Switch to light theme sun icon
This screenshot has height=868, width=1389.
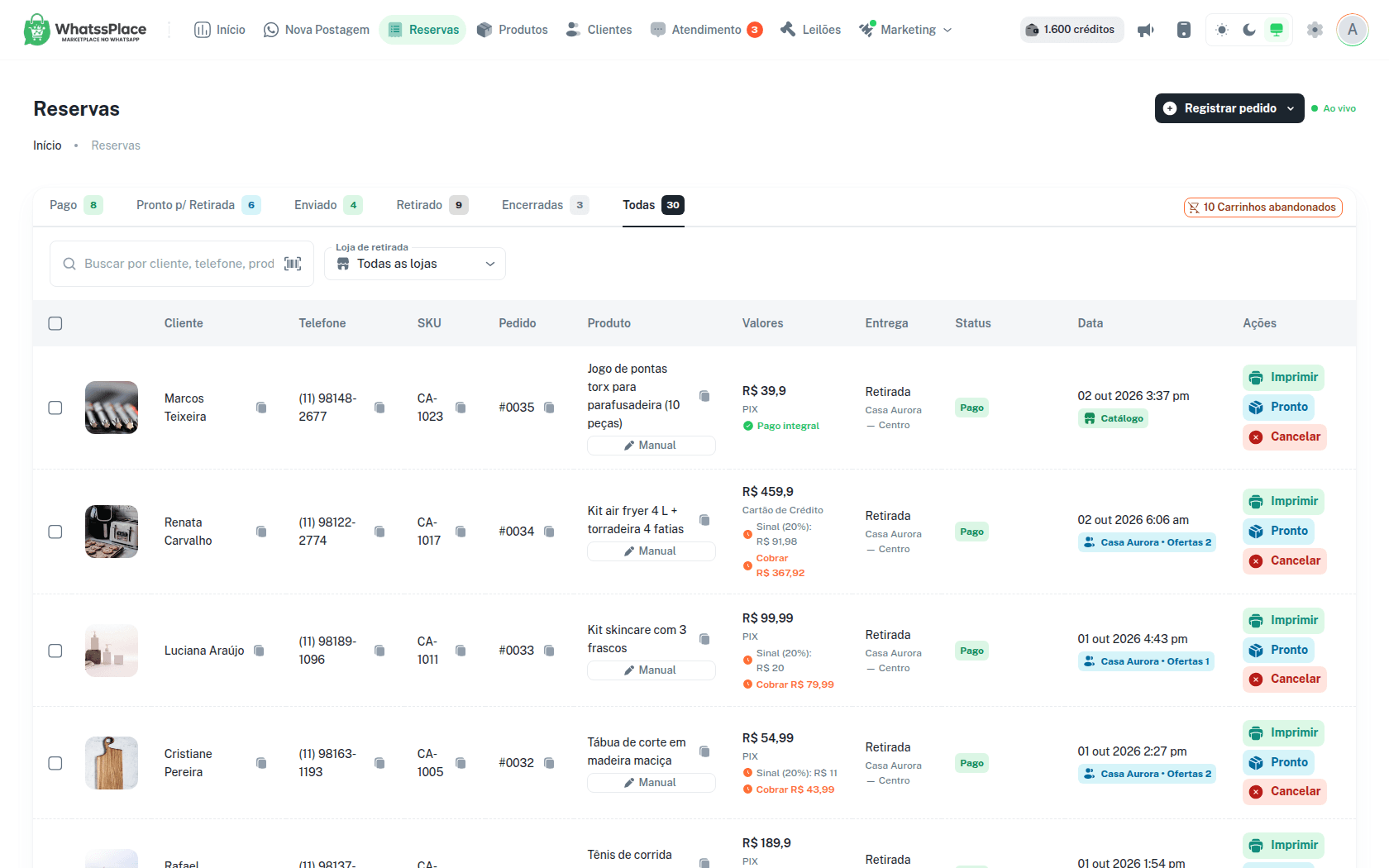tap(1222, 30)
